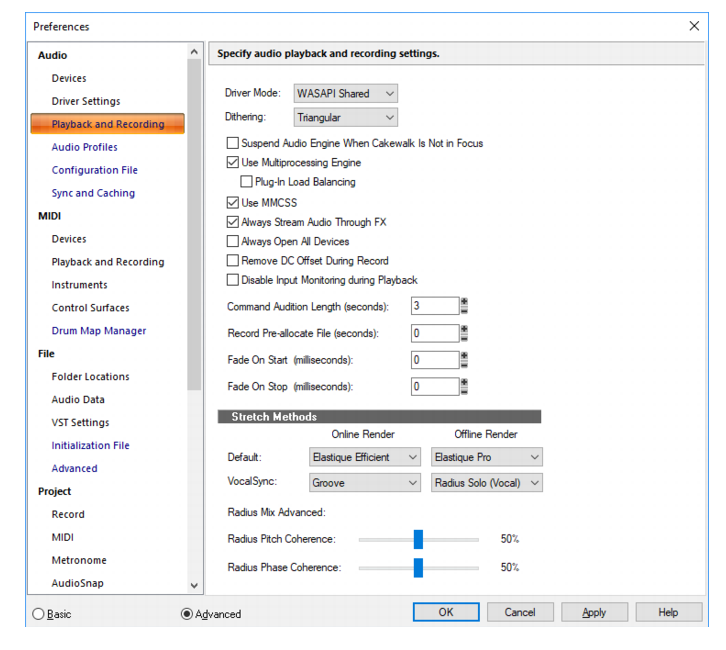Enable Suspend Audio Engine When Not in Focus

point(232,143)
